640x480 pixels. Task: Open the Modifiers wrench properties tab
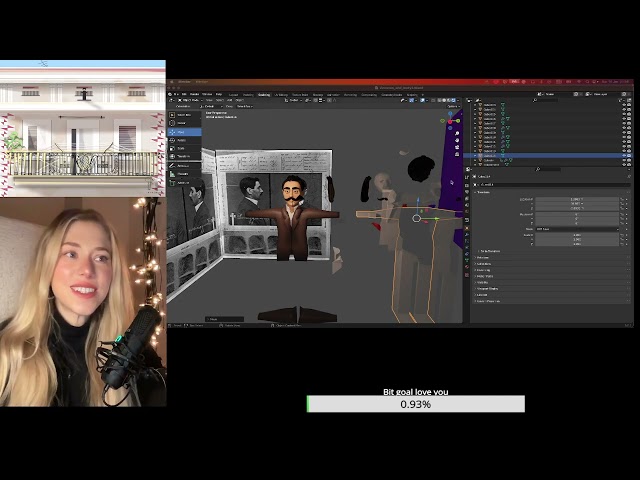(467, 235)
